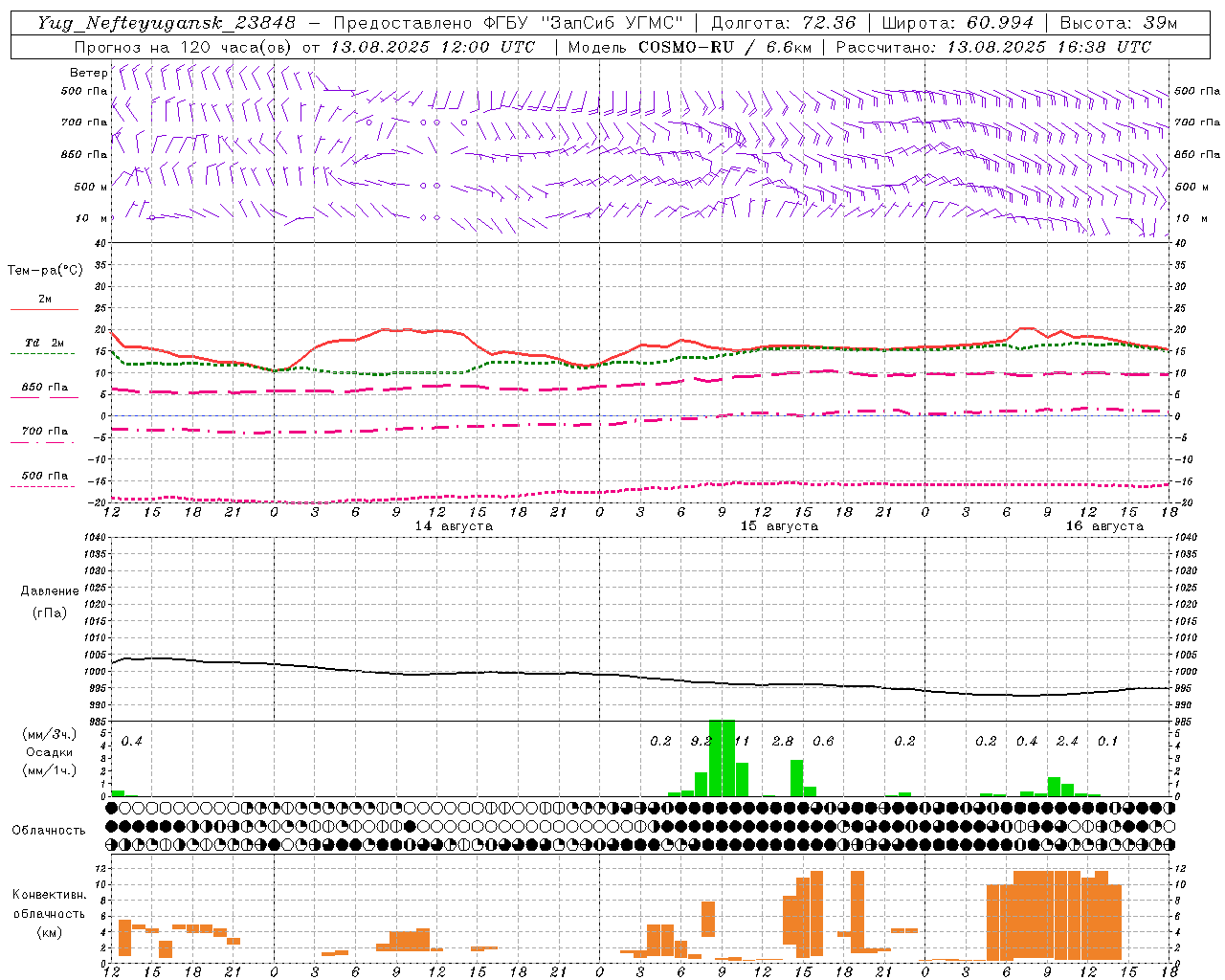The height and width of the screenshot is (980, 1225).
Task: Click the station name Yug_Nefteyugansk_23848
Action: pyautogui.click(x=167, y=23)
